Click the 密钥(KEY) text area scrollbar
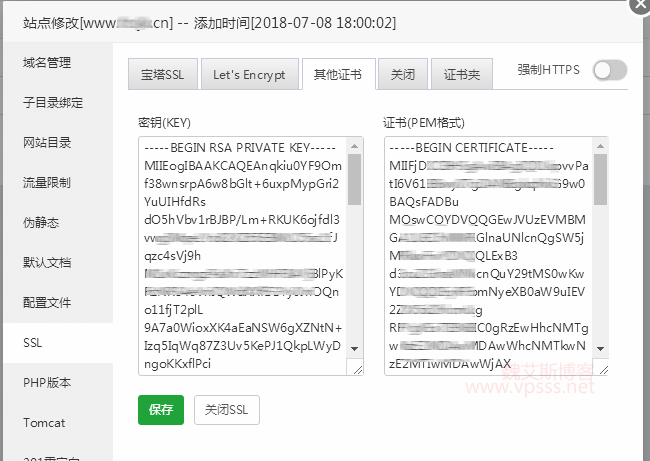The image size is (650, 461). 355,180
